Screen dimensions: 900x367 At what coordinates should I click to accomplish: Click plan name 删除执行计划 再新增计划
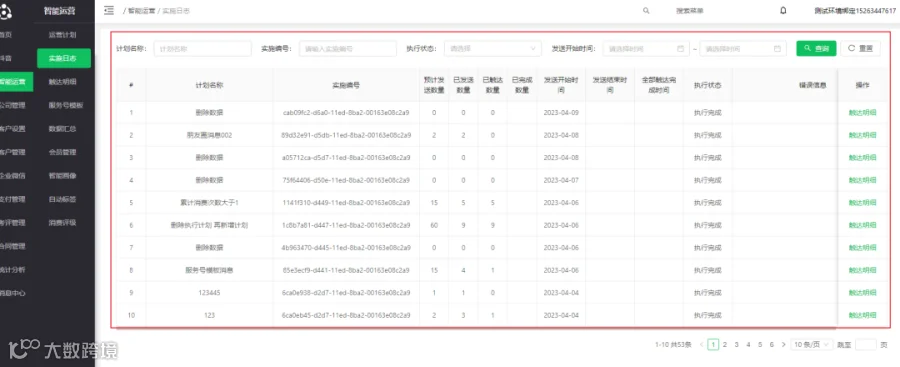[209, 225]
